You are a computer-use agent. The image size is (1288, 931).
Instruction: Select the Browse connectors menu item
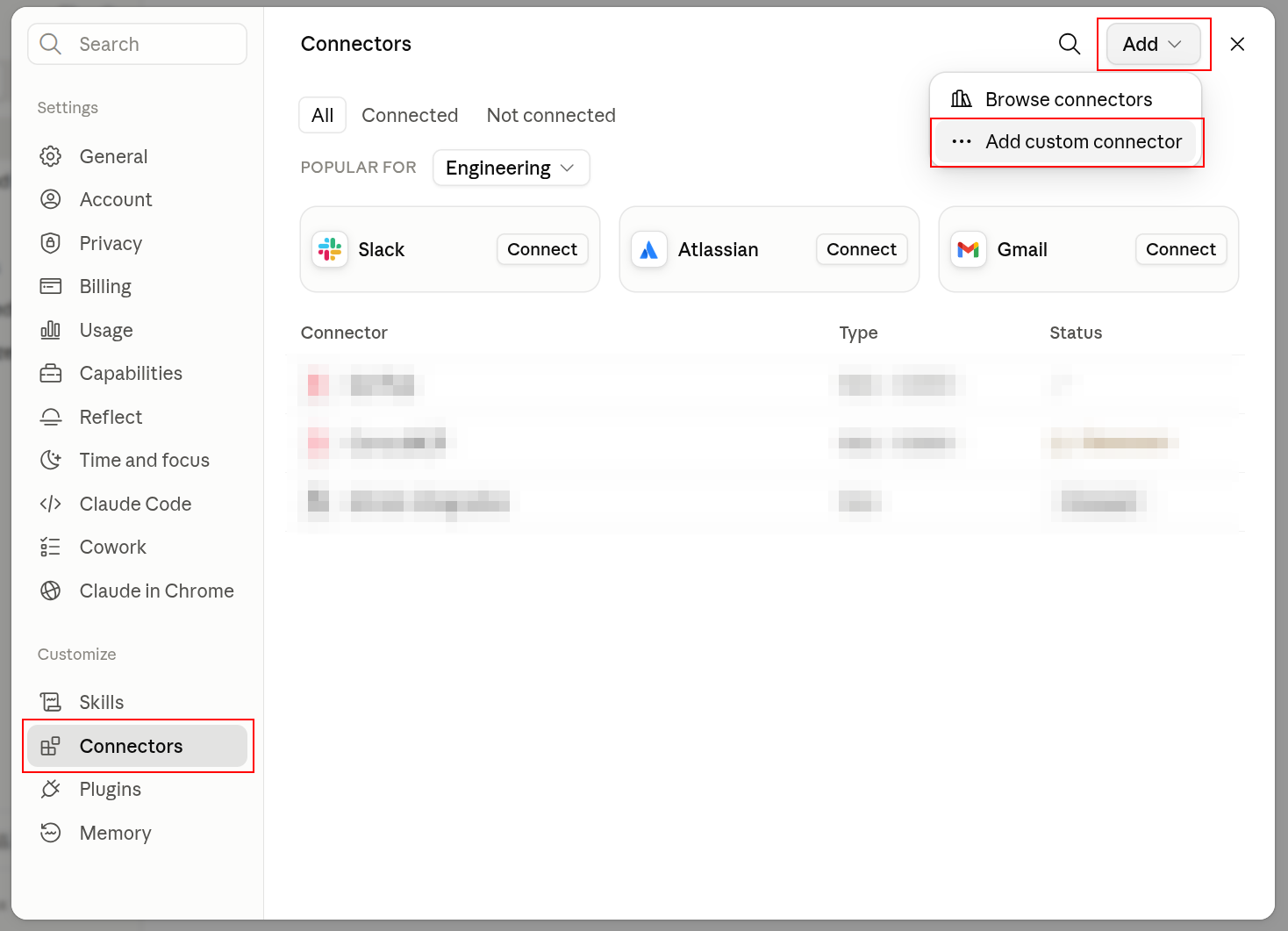point(1066,99)
